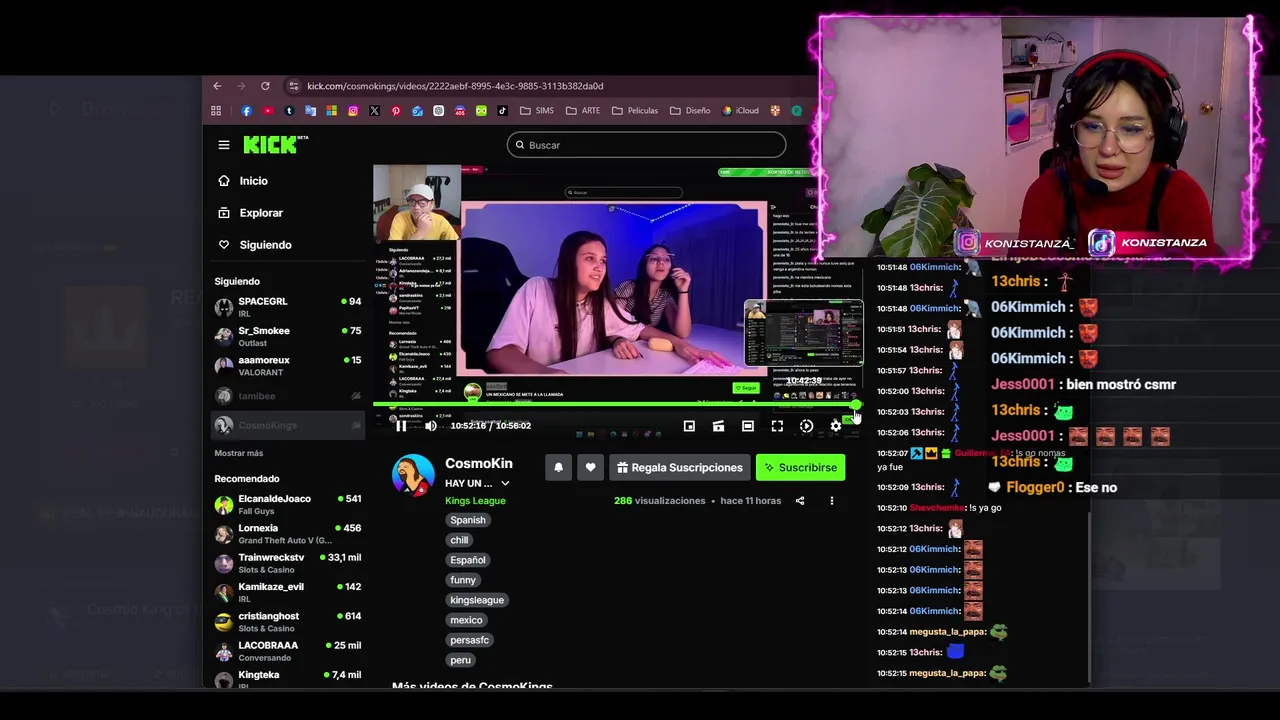Image resolution: width=1280 pixels, height=720 pixels.
Task: Click Shevchenko username in chat
Action: (x=937, y=508)
